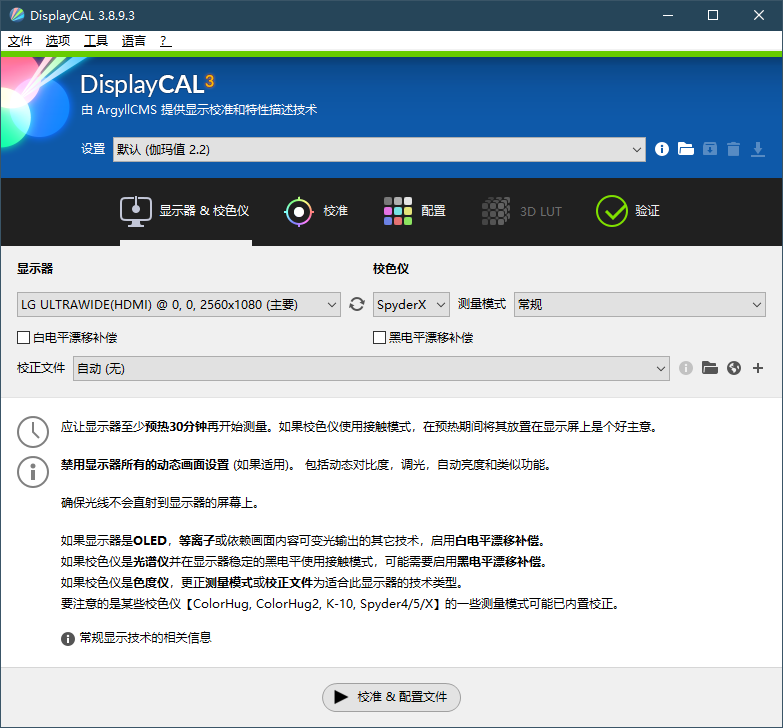The image size is (783, 728).
Task: Click 由 ArgyllCMS 提供显示校准 subtitle text
Action: [x=199, y=109]
